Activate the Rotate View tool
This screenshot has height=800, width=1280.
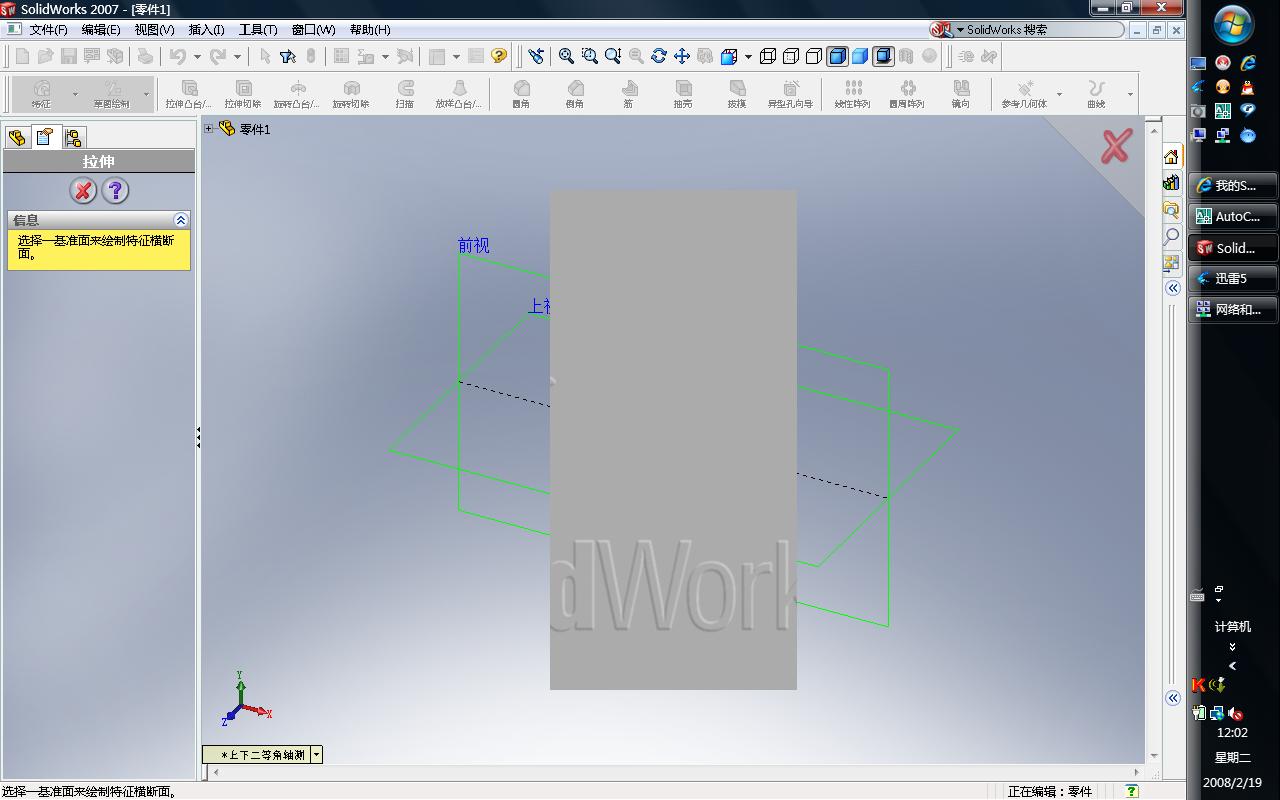tap(659, 56)
